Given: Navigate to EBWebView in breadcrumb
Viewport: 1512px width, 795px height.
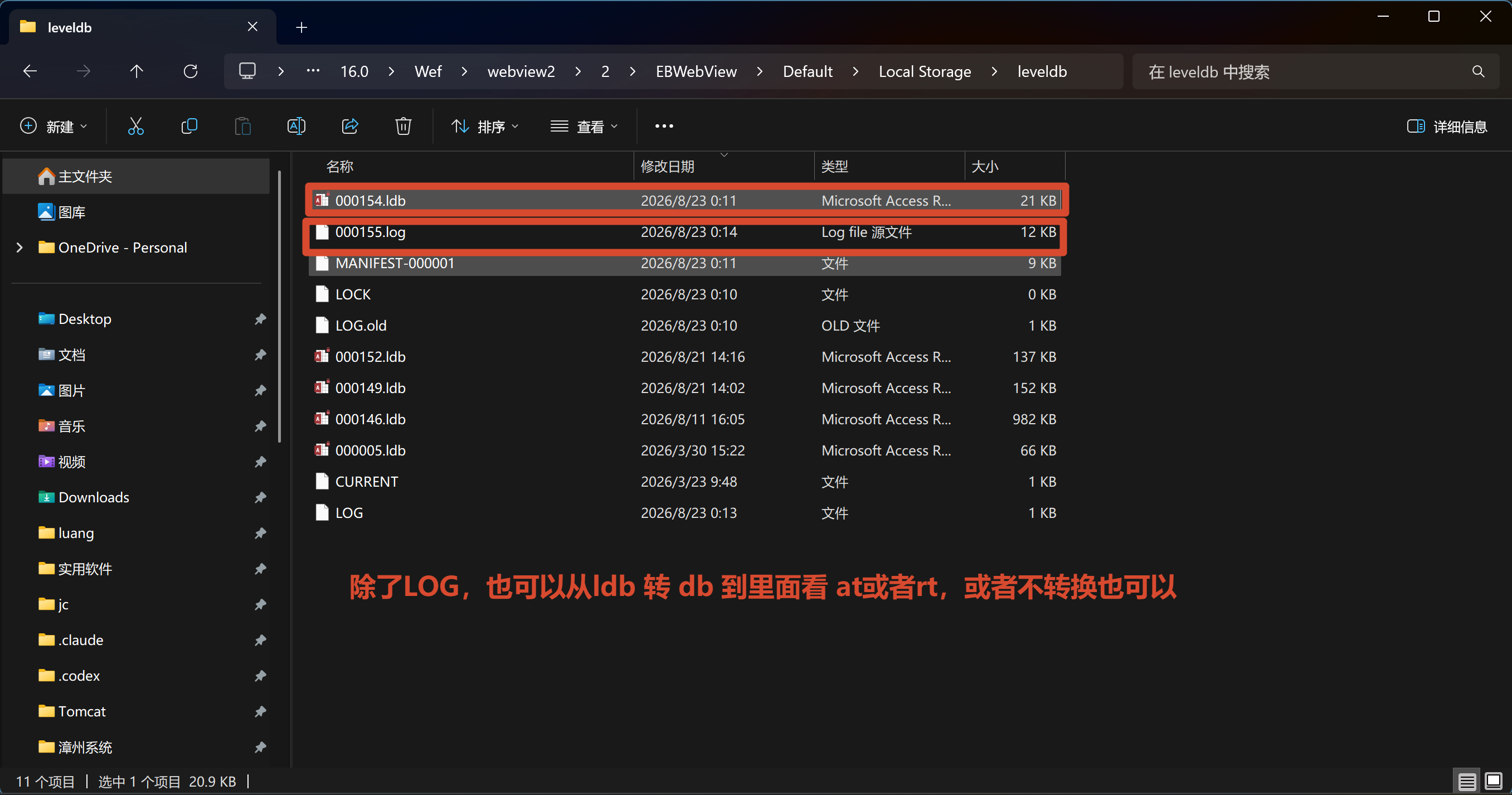Looking at the screenshot, I should point(696,71).
